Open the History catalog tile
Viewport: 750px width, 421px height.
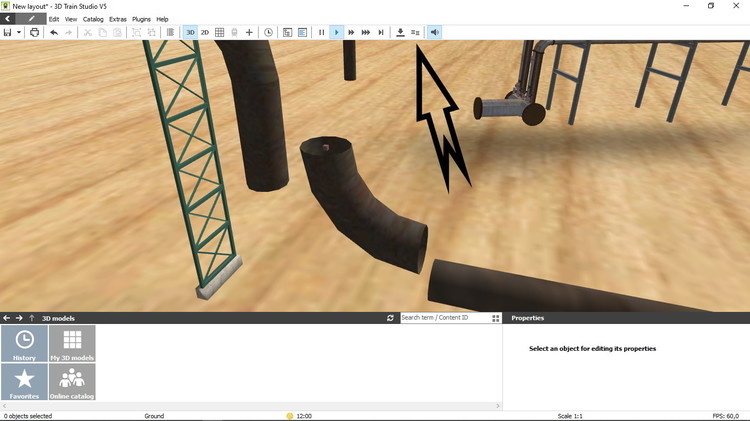(x=24, y=343)
